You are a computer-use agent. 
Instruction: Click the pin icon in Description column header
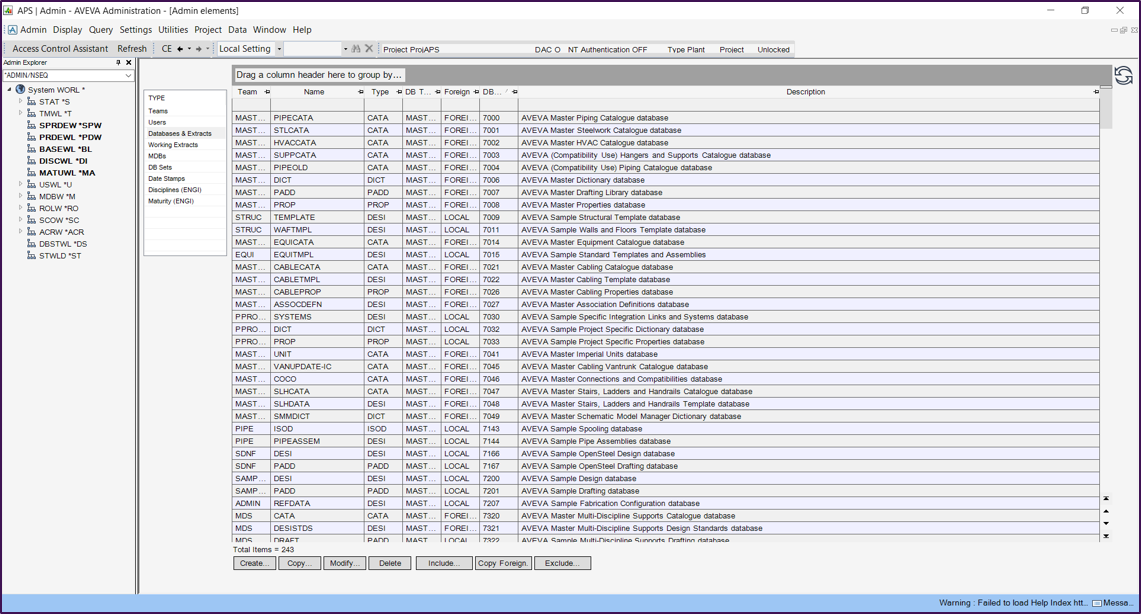[x=1096, y=92]
